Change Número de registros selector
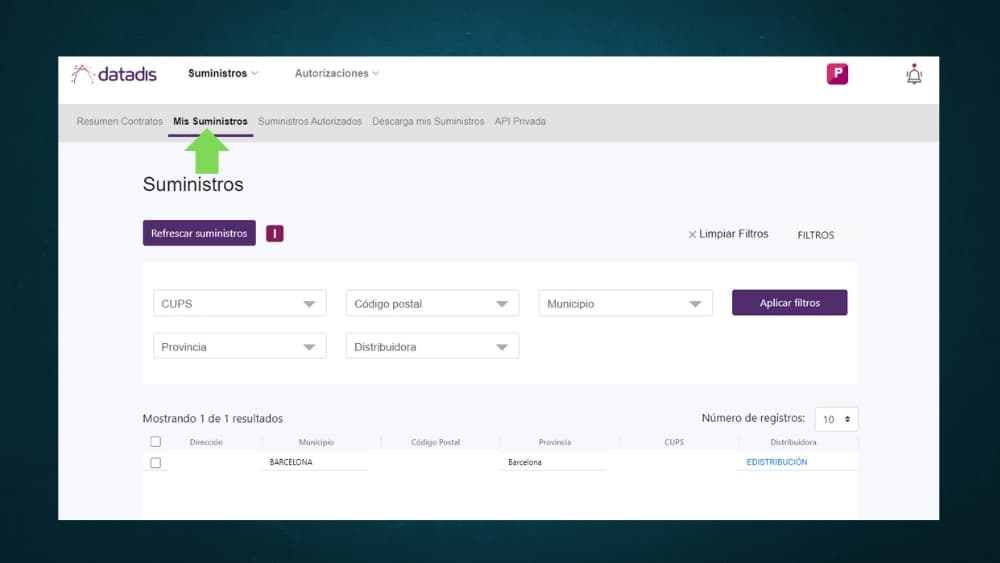The image size is (1000, 563). pos(836,419)
